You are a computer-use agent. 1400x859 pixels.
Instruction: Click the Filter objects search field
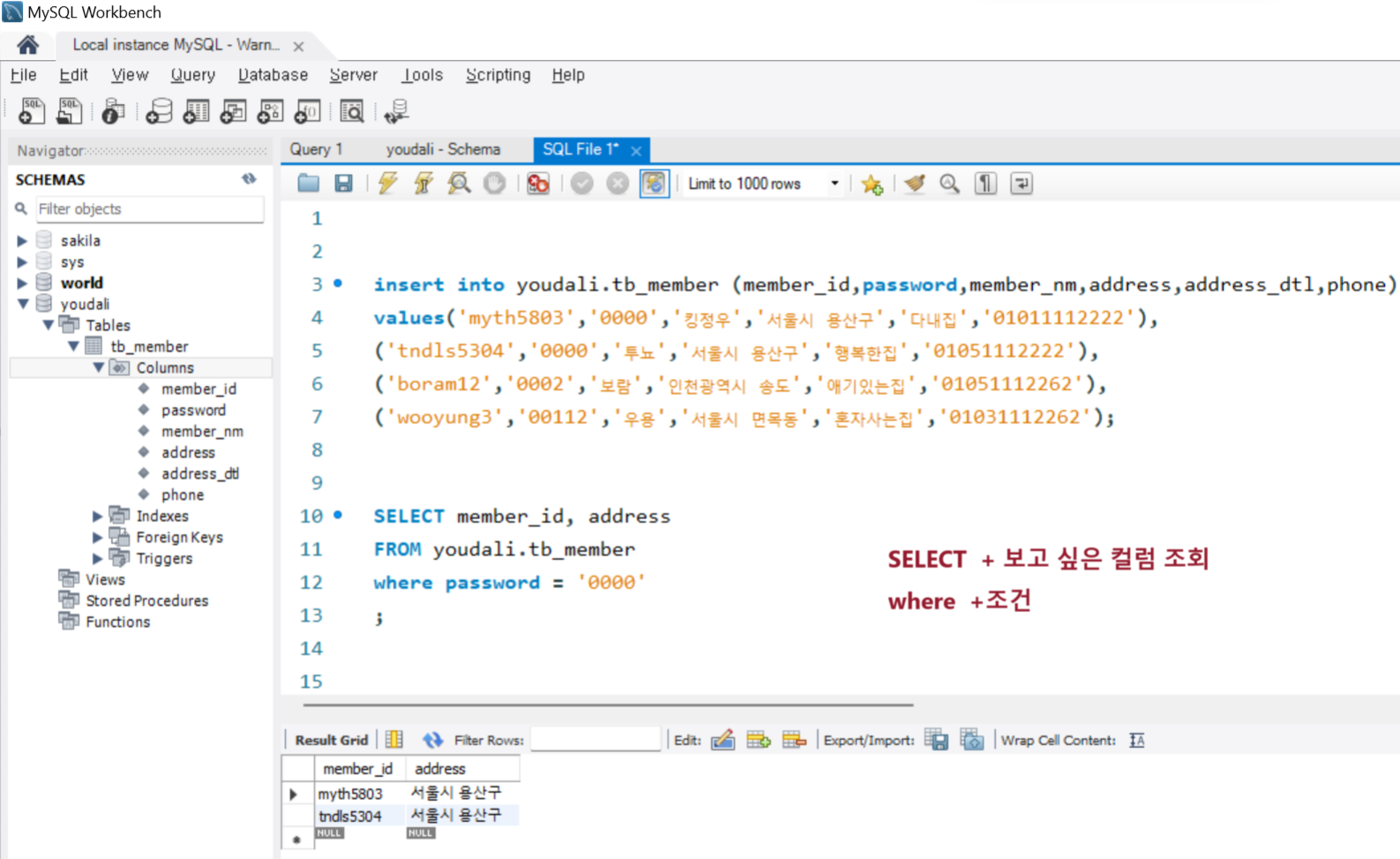149,209
